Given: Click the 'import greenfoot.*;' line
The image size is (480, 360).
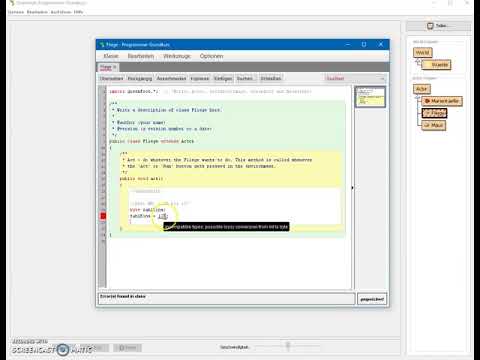Looking at the screenshot, I should 134,91.
